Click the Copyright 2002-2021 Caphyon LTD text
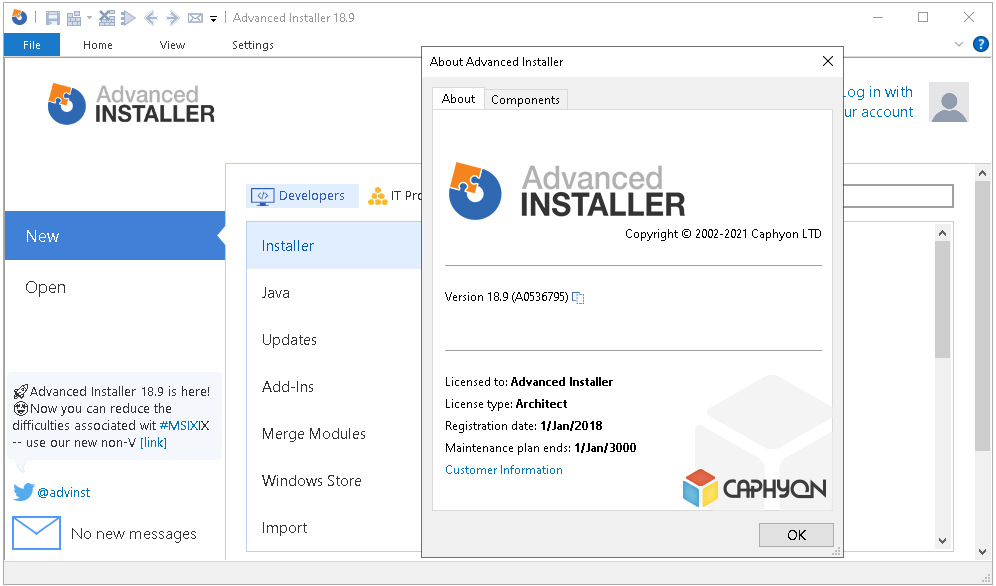Image resolution: width=996 pixels, height=586 pixels. pyautogui.click(x=723, y=234)
